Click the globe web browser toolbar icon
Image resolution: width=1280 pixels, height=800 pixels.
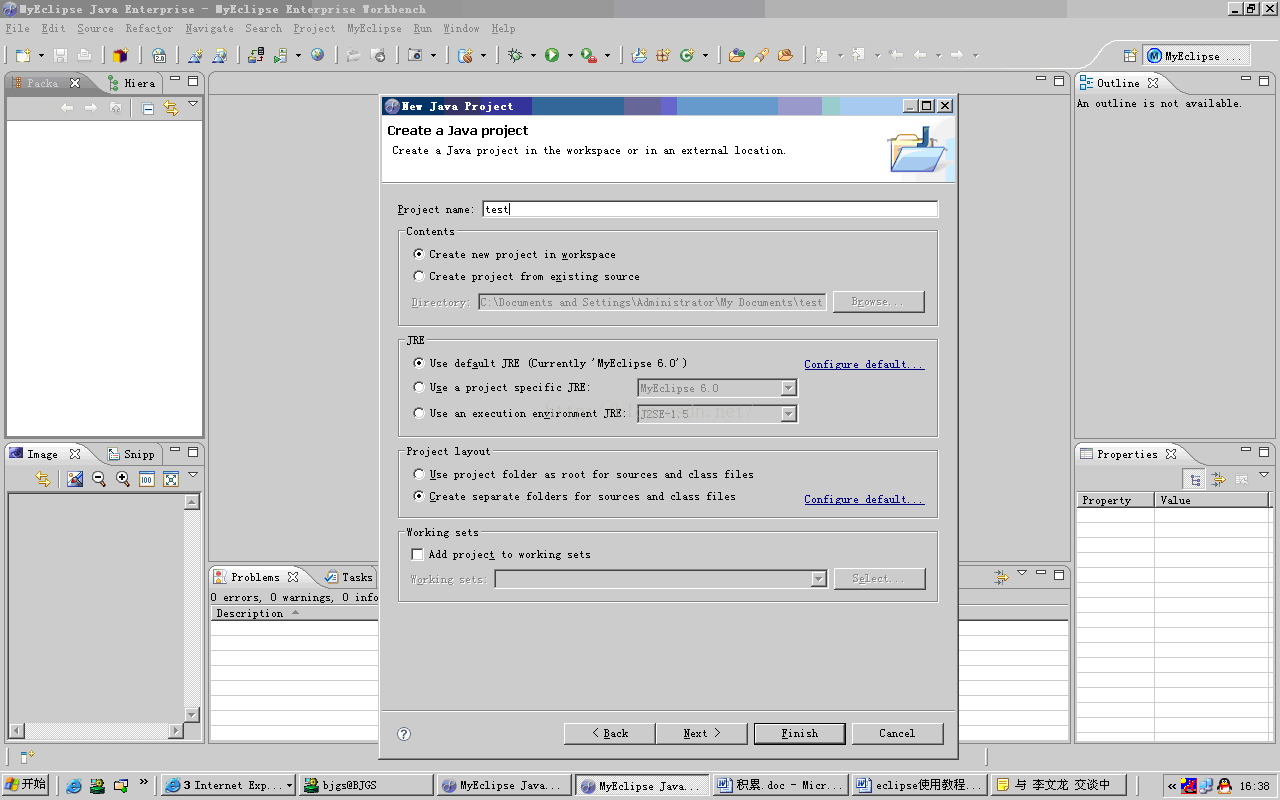317,56
